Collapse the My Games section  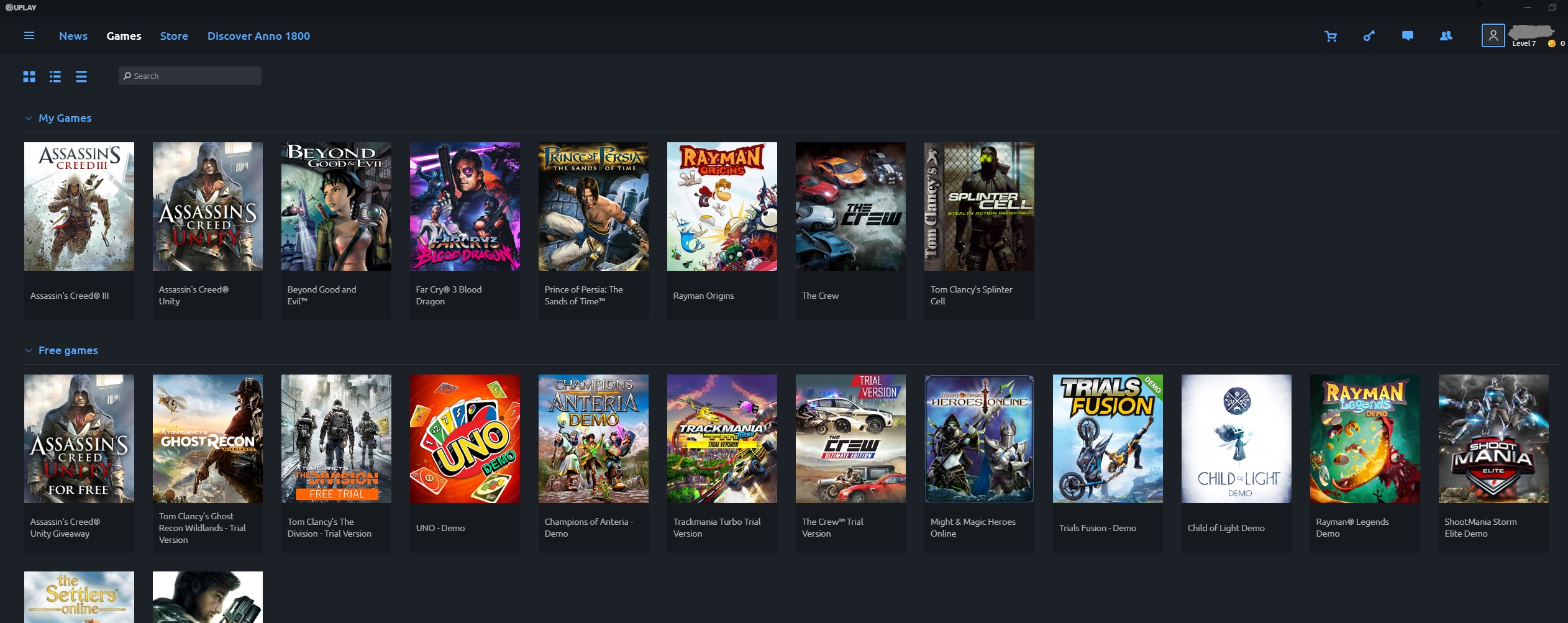click(29, 118)
